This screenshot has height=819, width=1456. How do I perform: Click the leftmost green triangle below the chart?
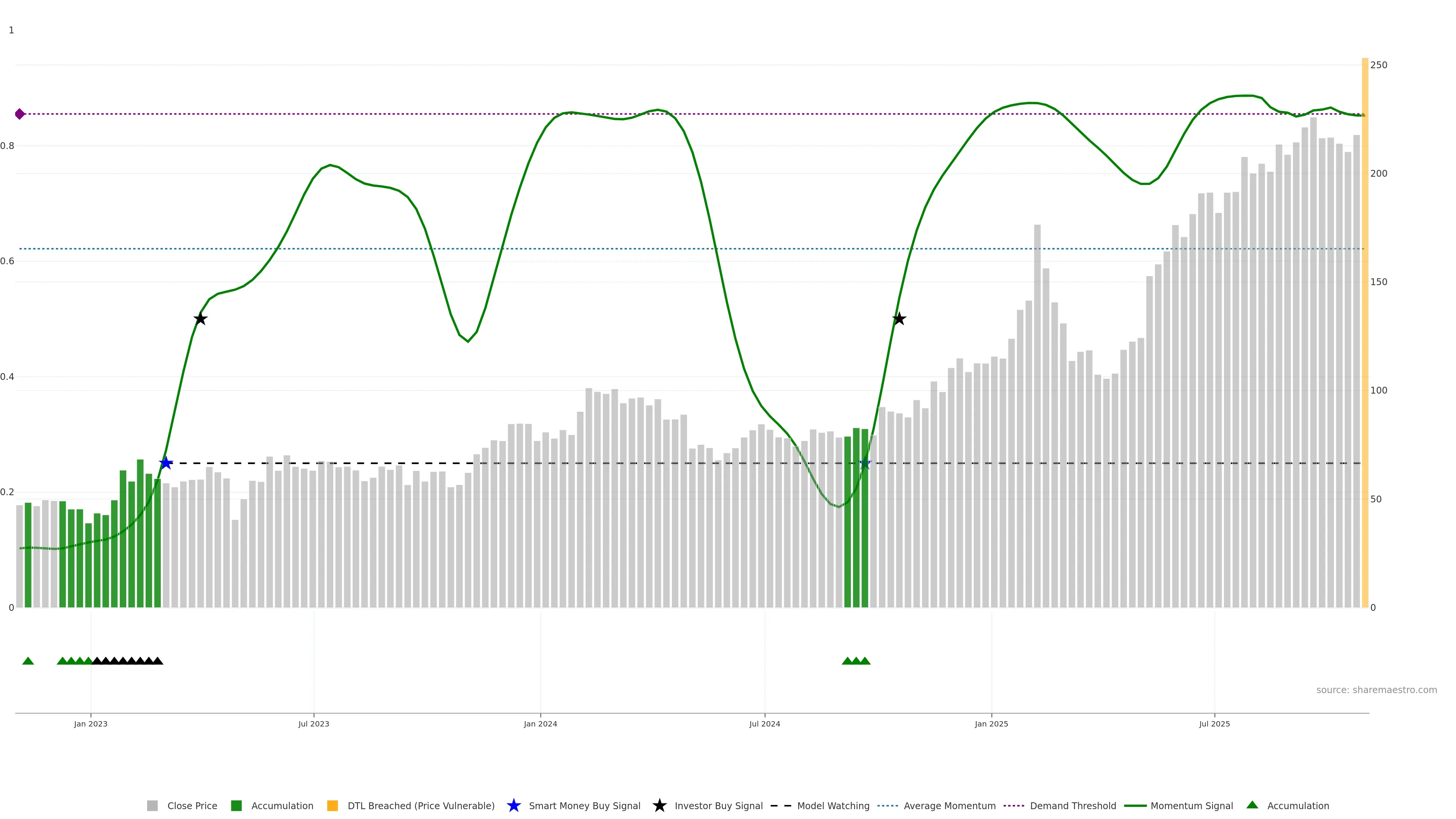pos(28,661)
